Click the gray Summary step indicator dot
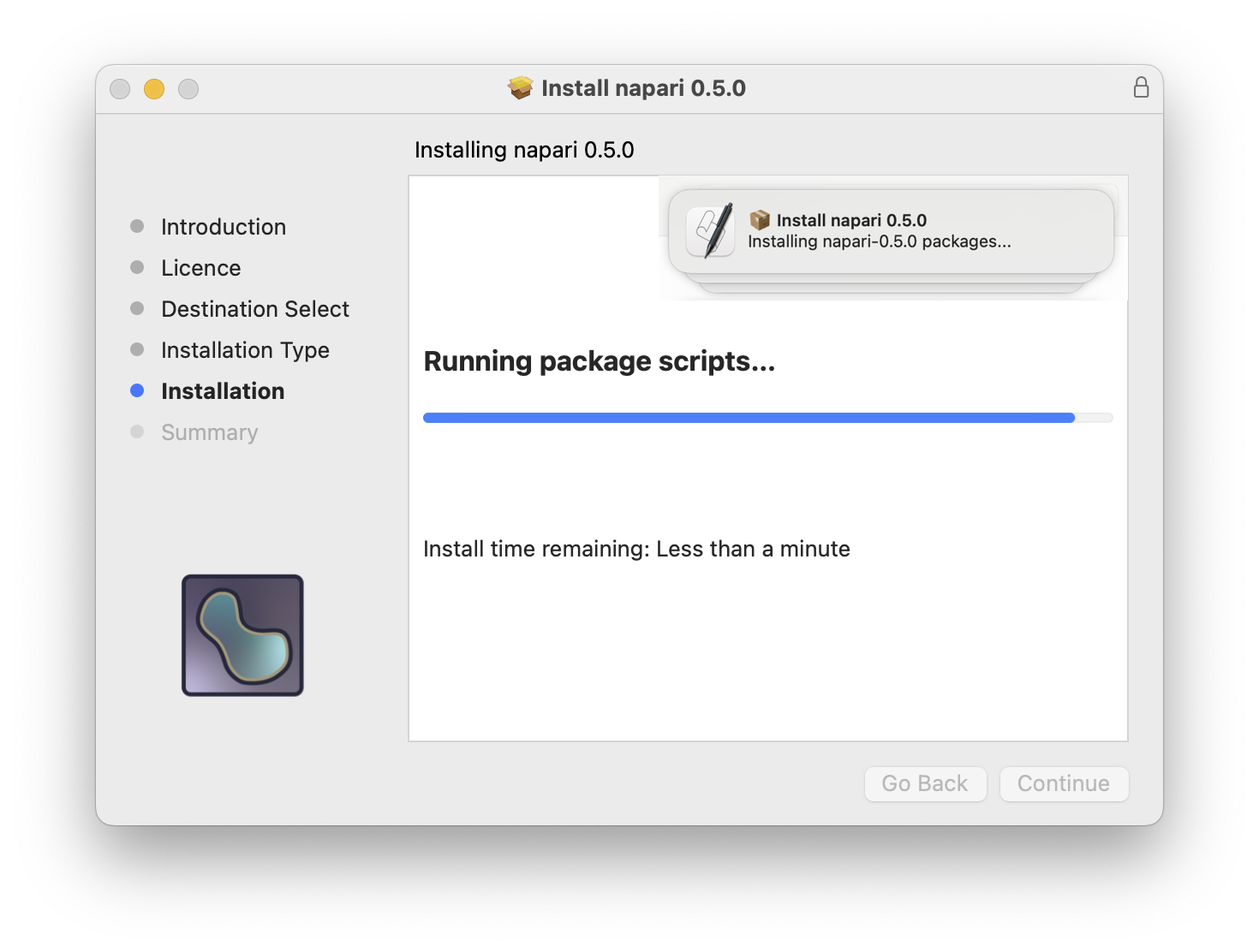This screenshot has height=952, width=1259. coord(138,431)
